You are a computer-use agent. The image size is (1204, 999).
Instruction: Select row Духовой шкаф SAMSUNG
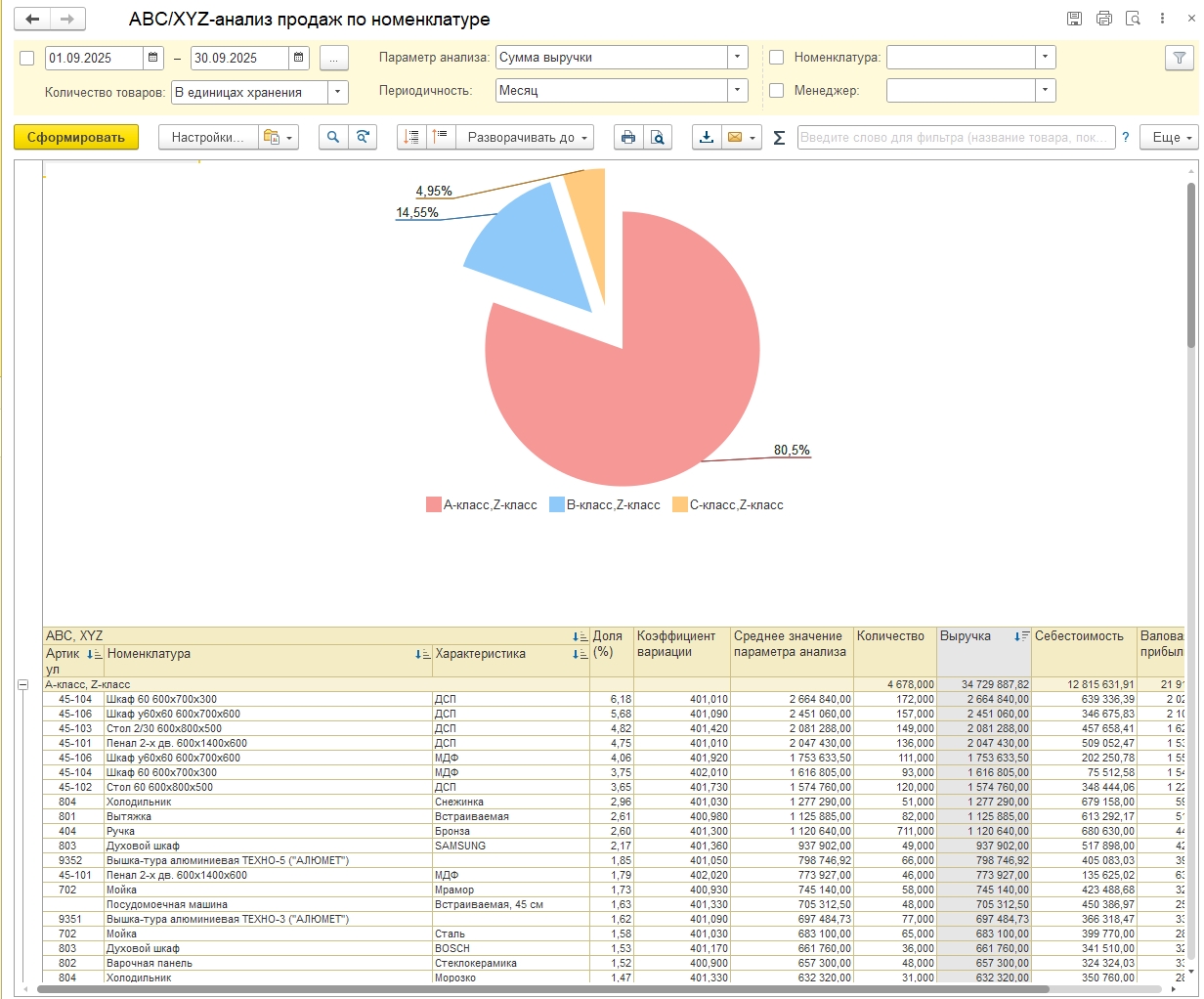614,847
